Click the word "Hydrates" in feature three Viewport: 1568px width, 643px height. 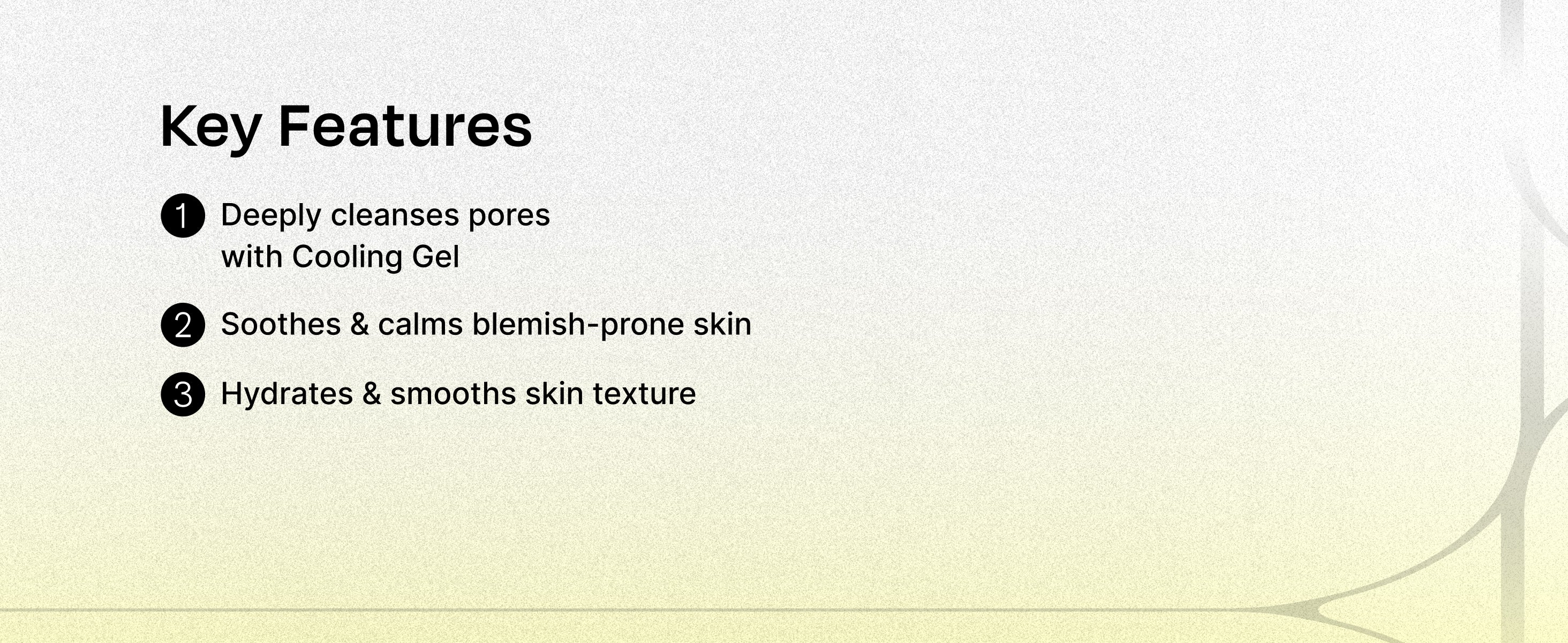pyautogui.click(x=287, y=393)
